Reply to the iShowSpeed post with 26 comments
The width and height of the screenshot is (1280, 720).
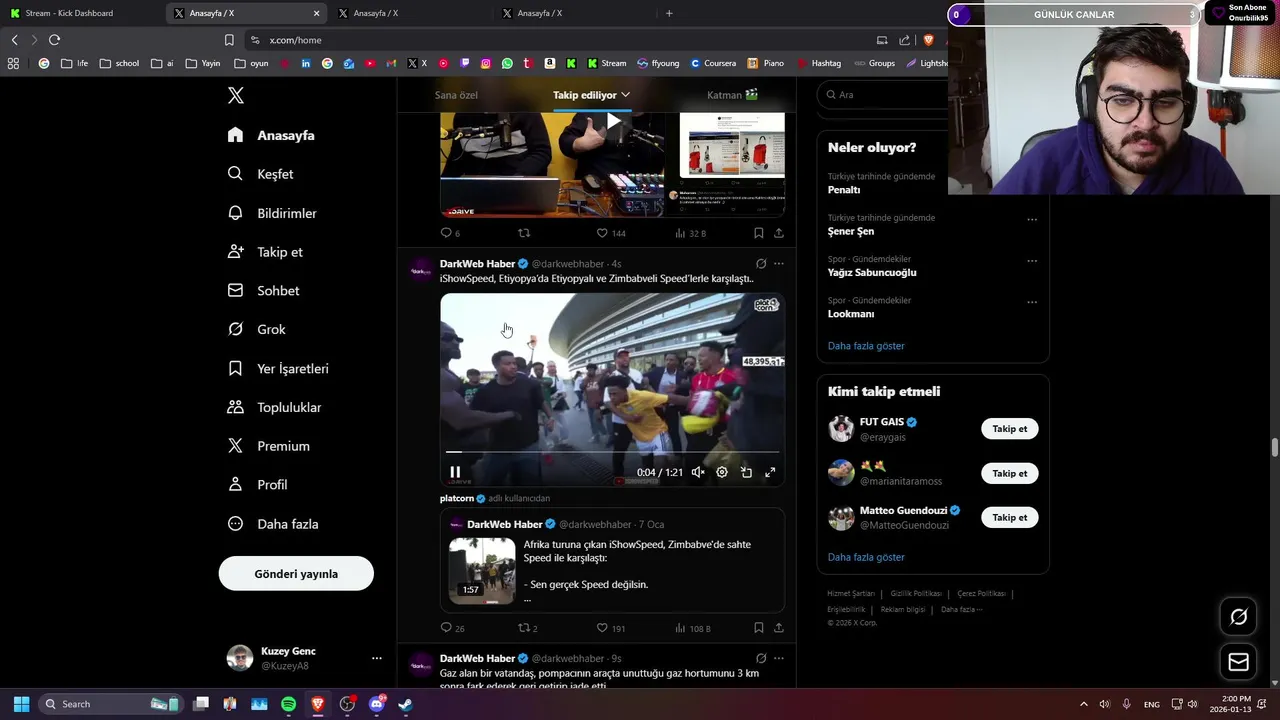[x=452, y=628]
